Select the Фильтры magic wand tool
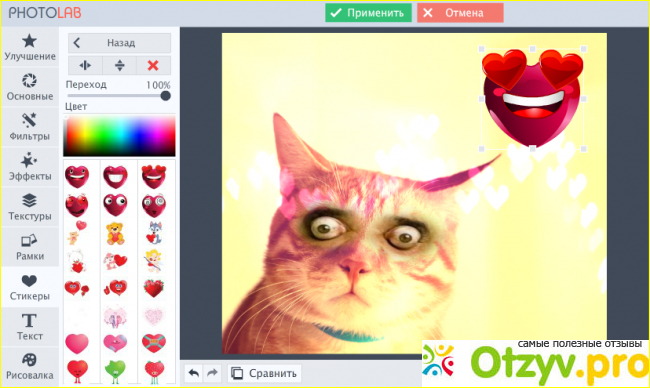The width and height of the screenshot is (650, 388). tap(30, 127)
